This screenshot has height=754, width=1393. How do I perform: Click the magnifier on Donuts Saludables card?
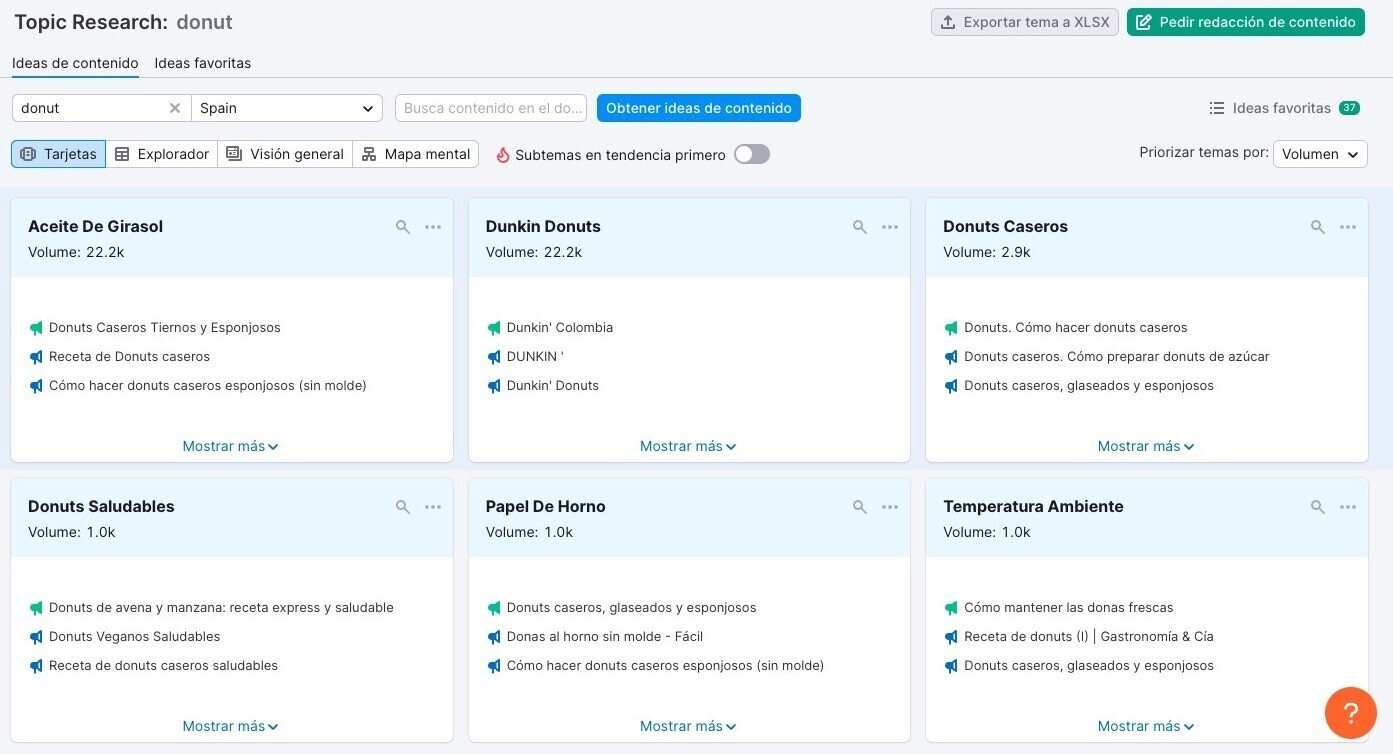pyautogui.click(x=403, y=507)
